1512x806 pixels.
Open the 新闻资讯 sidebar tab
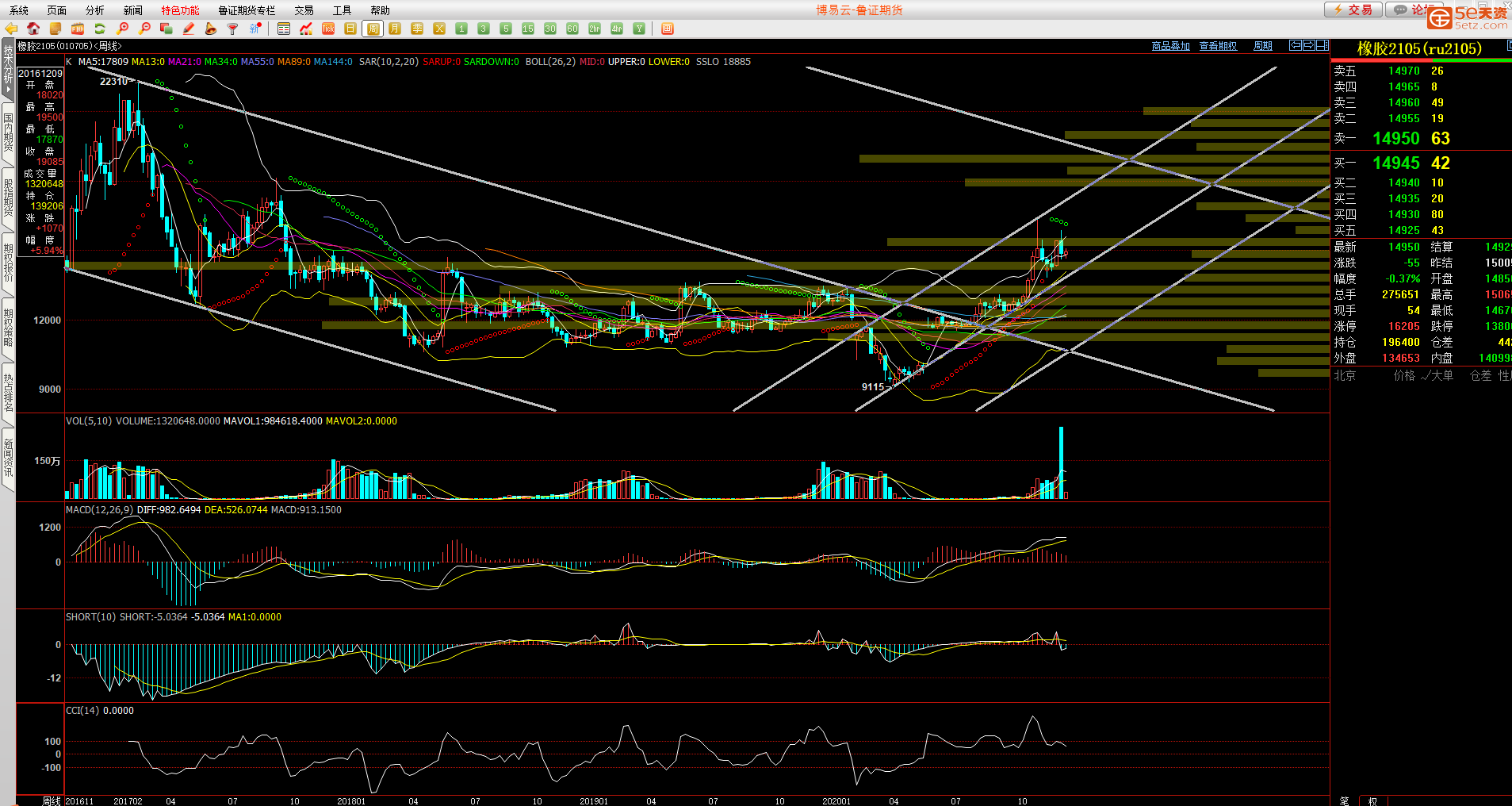[8, 458]
